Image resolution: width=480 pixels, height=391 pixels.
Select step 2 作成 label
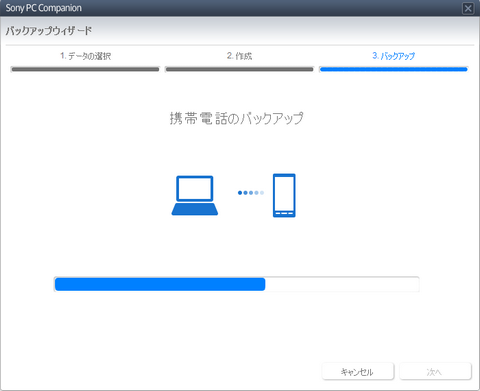239,56
